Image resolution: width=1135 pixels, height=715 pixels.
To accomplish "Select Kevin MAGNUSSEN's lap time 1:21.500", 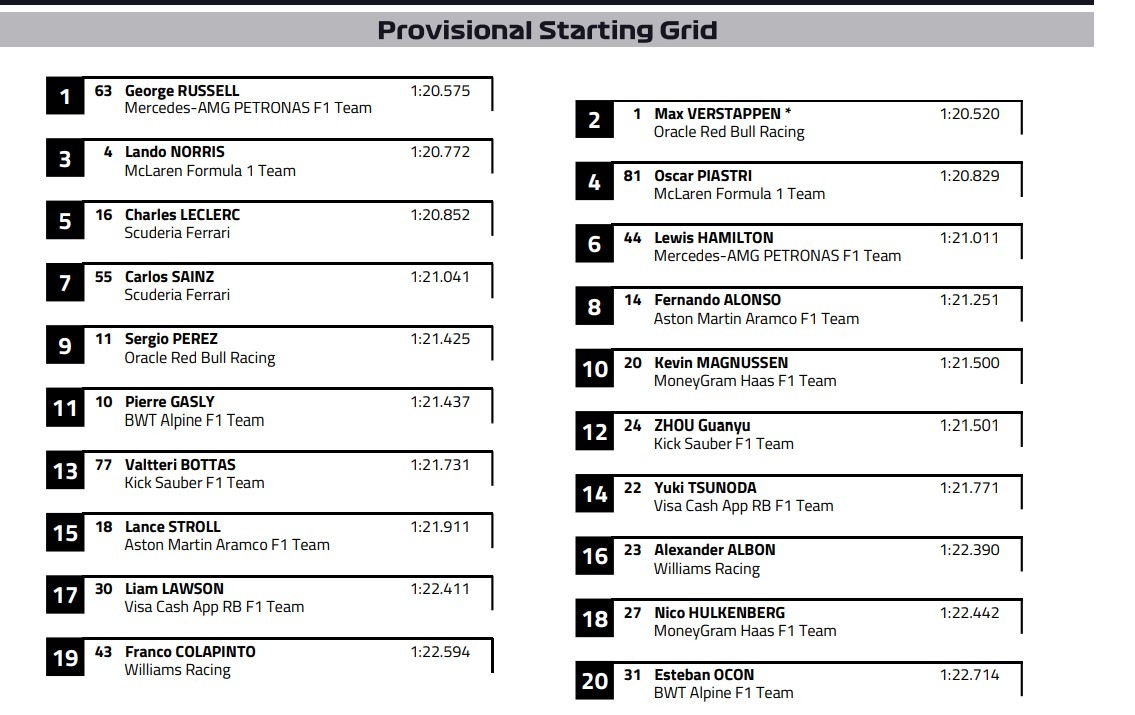I will coord(969,363).
